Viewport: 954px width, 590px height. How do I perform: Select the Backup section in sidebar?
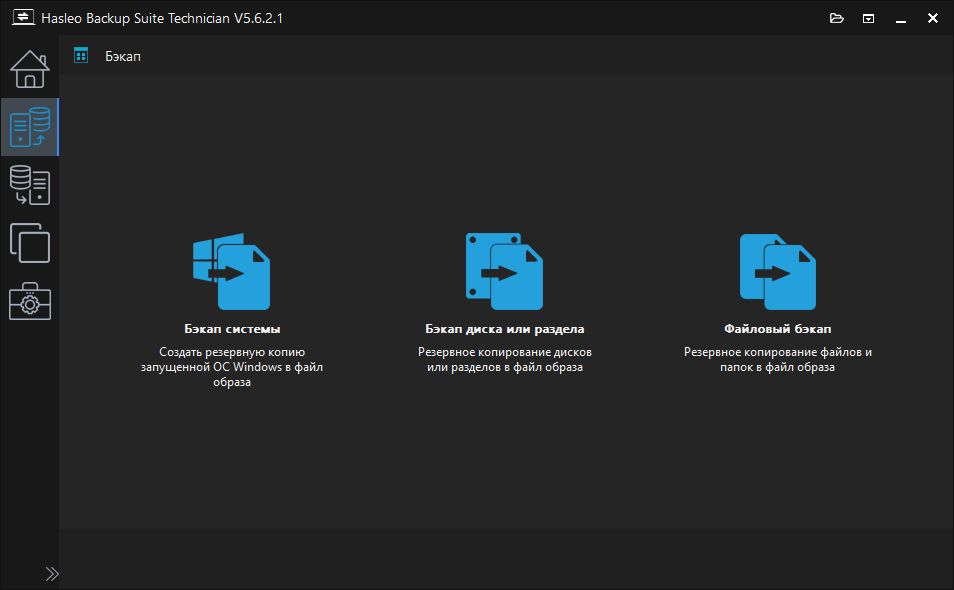pyautogui.click(x=29, y=127)
